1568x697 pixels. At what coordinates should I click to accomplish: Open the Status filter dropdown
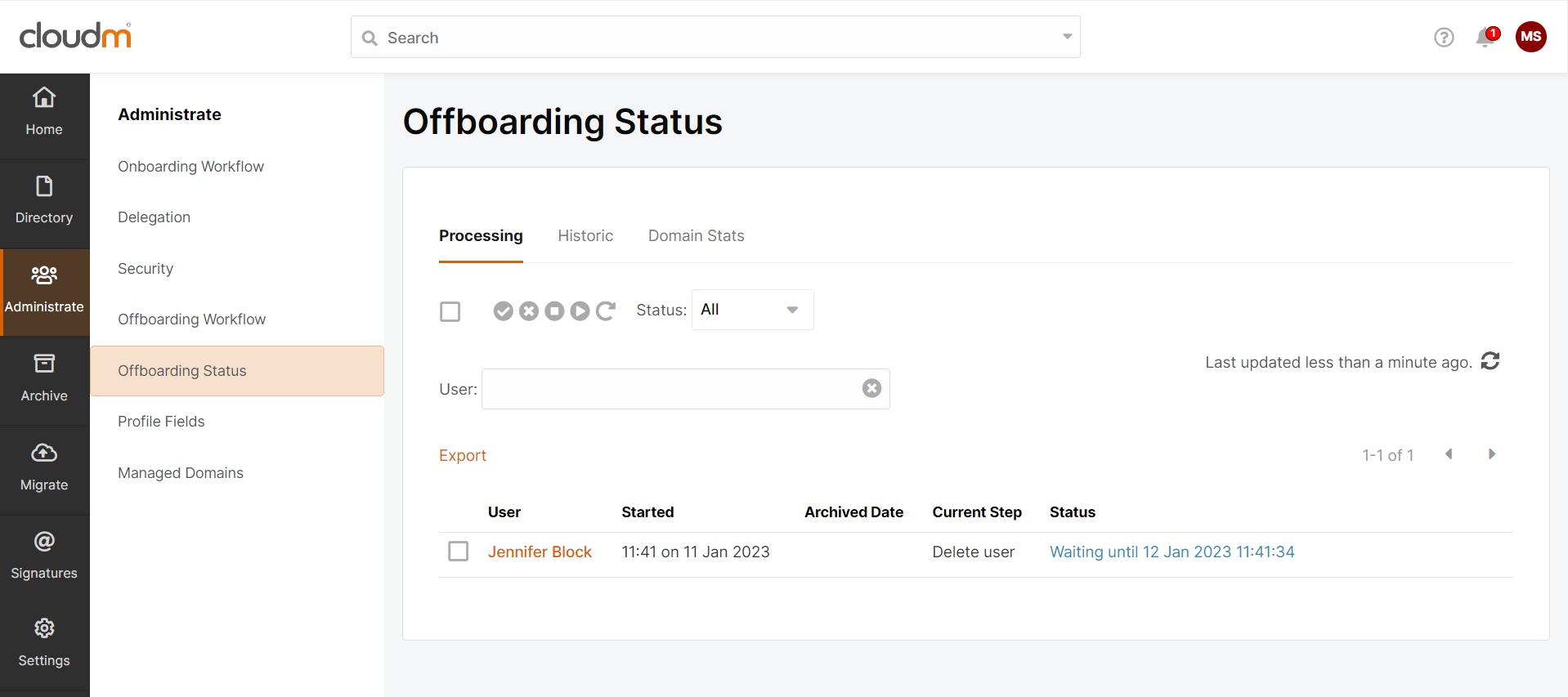point(752,310)
